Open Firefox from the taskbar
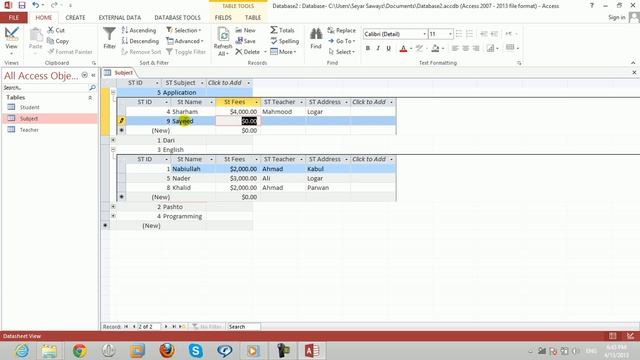Viewport: 640px width, 360px height. click(167, 351)
